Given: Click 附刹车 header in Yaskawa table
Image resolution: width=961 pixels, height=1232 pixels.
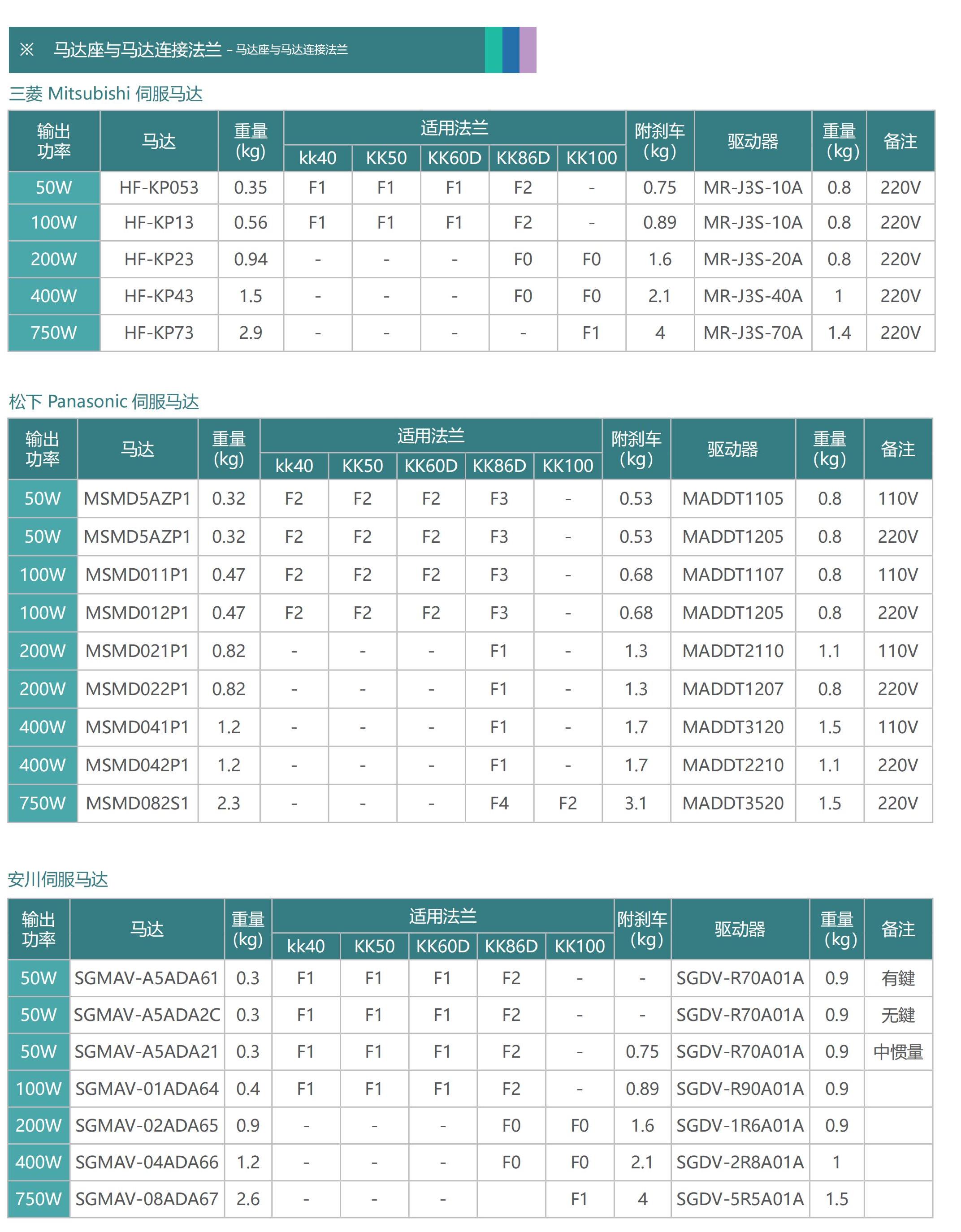Looking at the screenshot, I should (x=642, y=929).
